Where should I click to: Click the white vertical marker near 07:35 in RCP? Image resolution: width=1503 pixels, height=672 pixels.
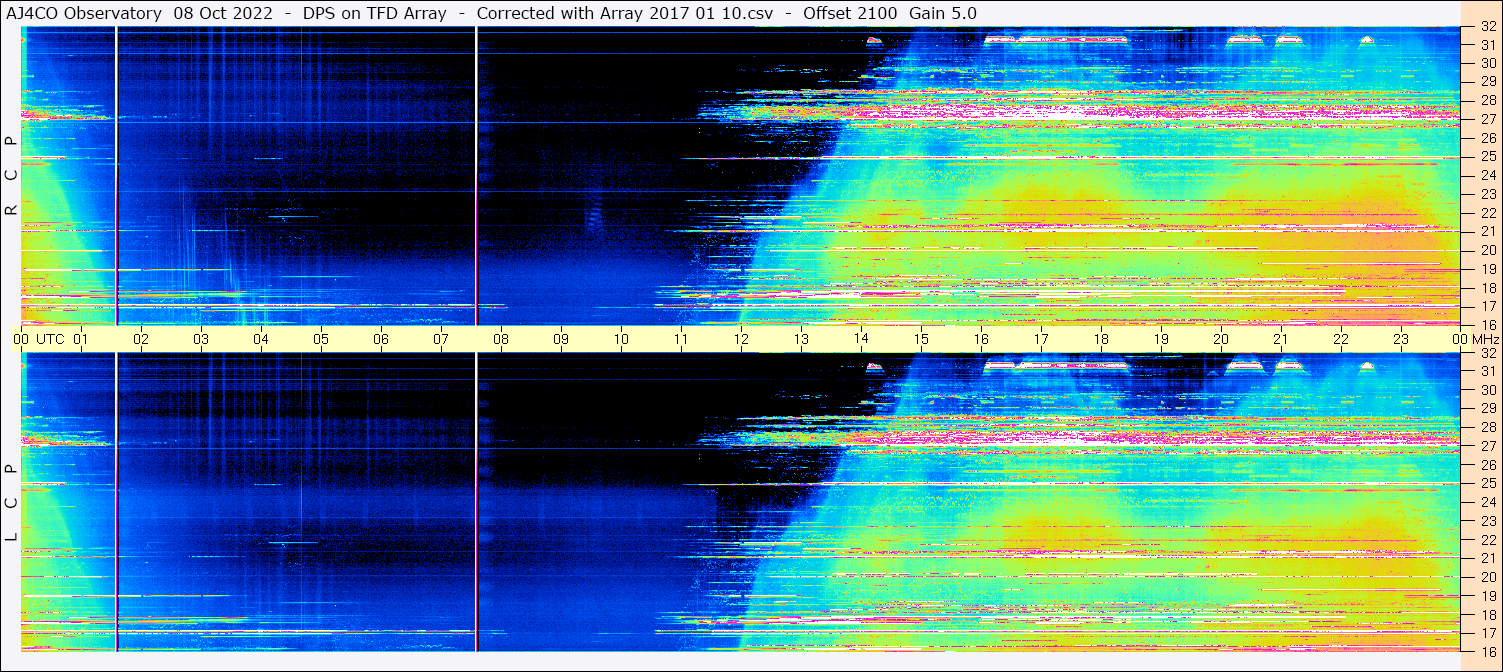click(476, 176)
